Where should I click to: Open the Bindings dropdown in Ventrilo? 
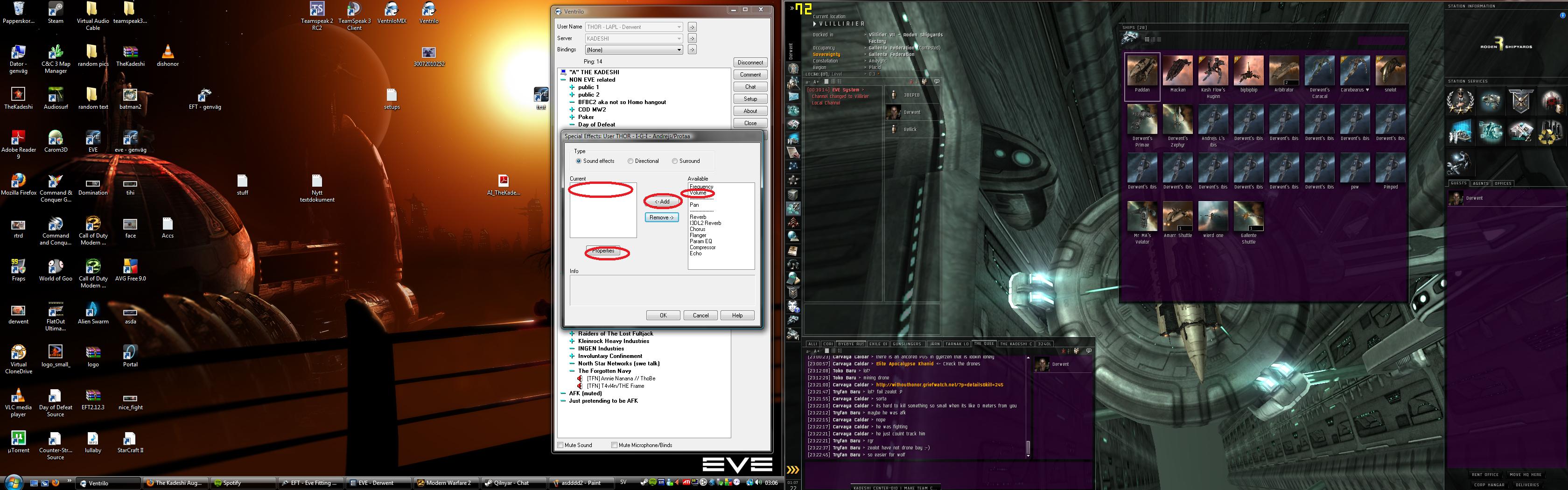point(633,50)
